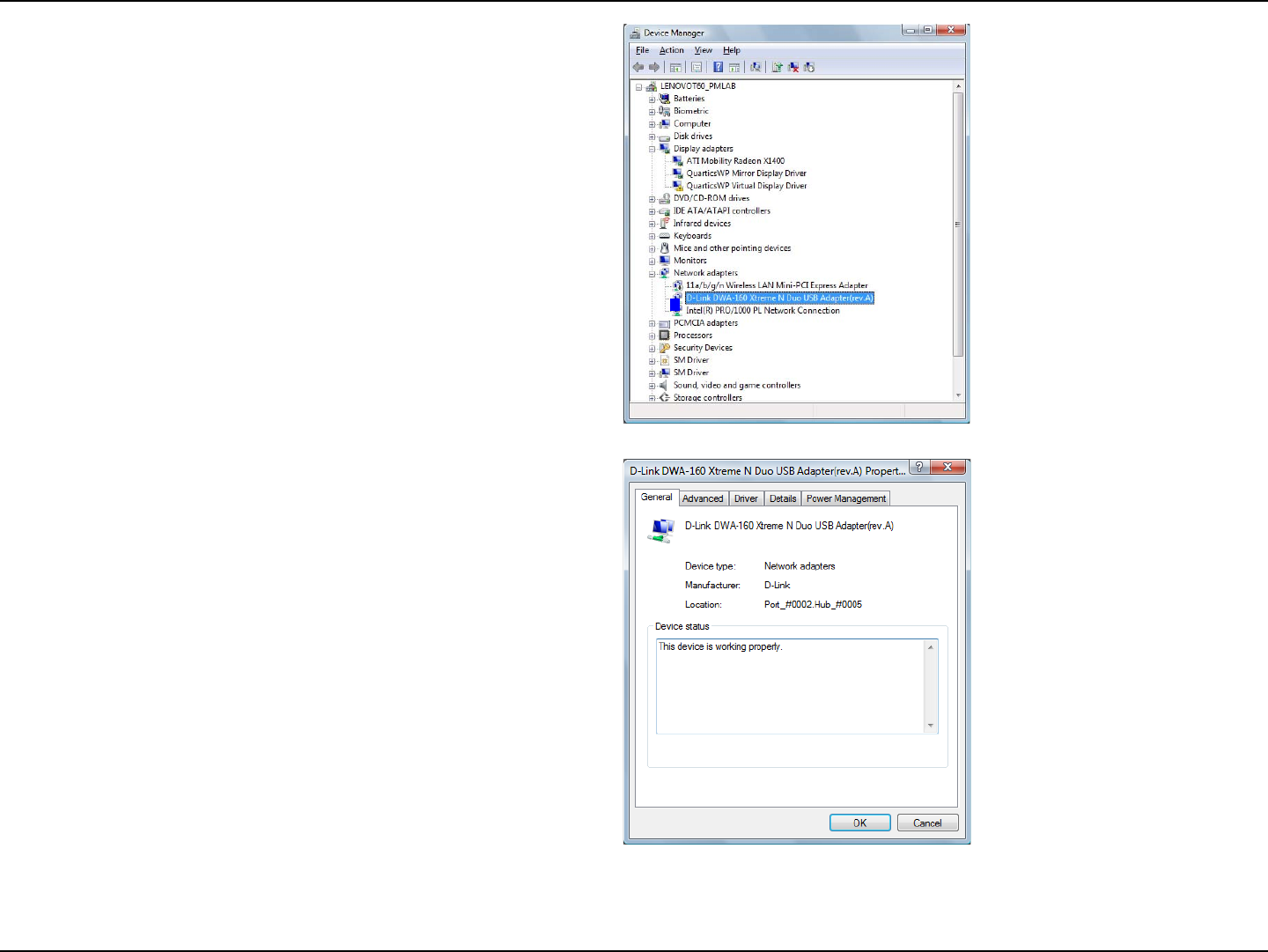Screen dimensions: 1268x952
Task: Click the ATI Mobility Radeon X1400 device icon
Action: click(677, 161)
